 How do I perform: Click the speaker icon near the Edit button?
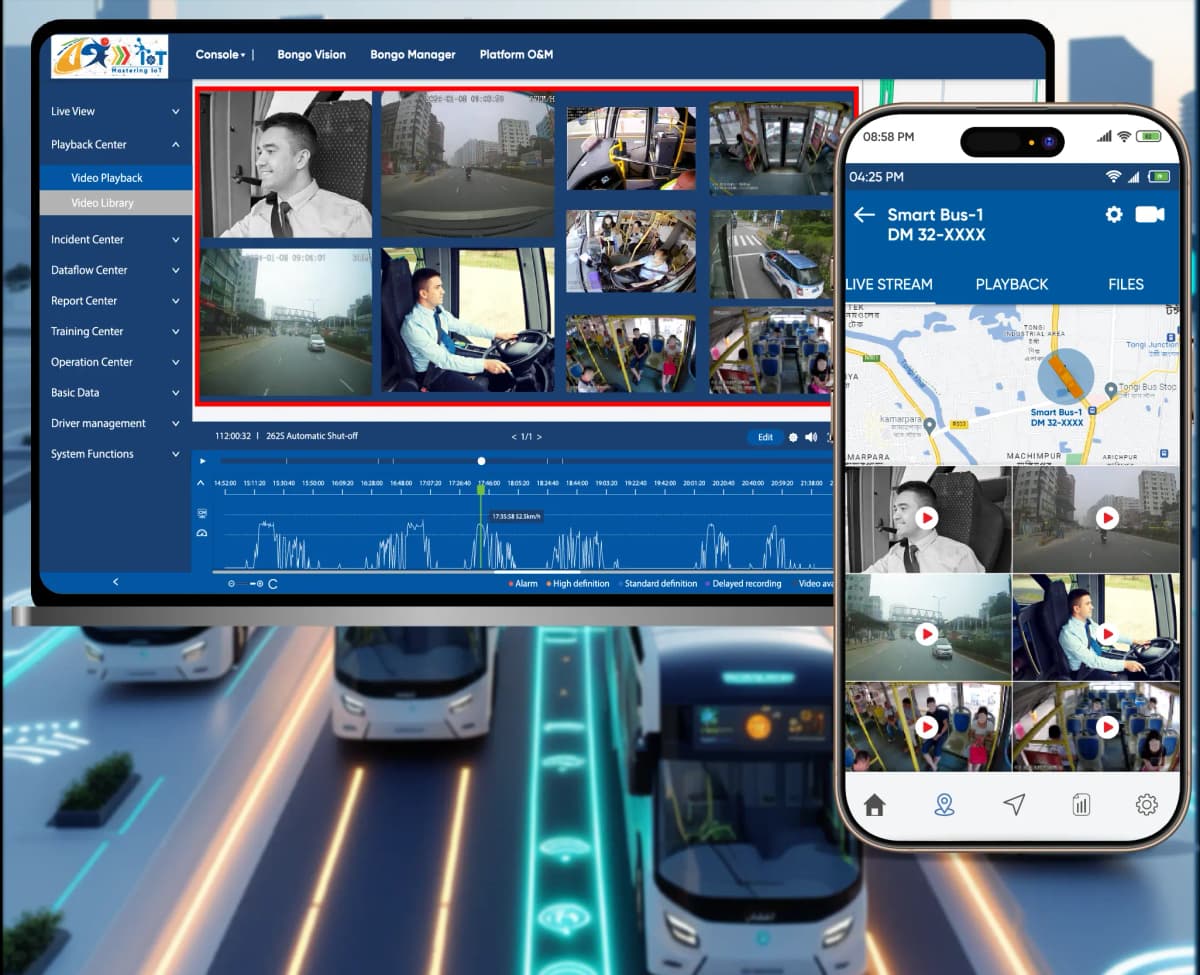pos(810,437)
